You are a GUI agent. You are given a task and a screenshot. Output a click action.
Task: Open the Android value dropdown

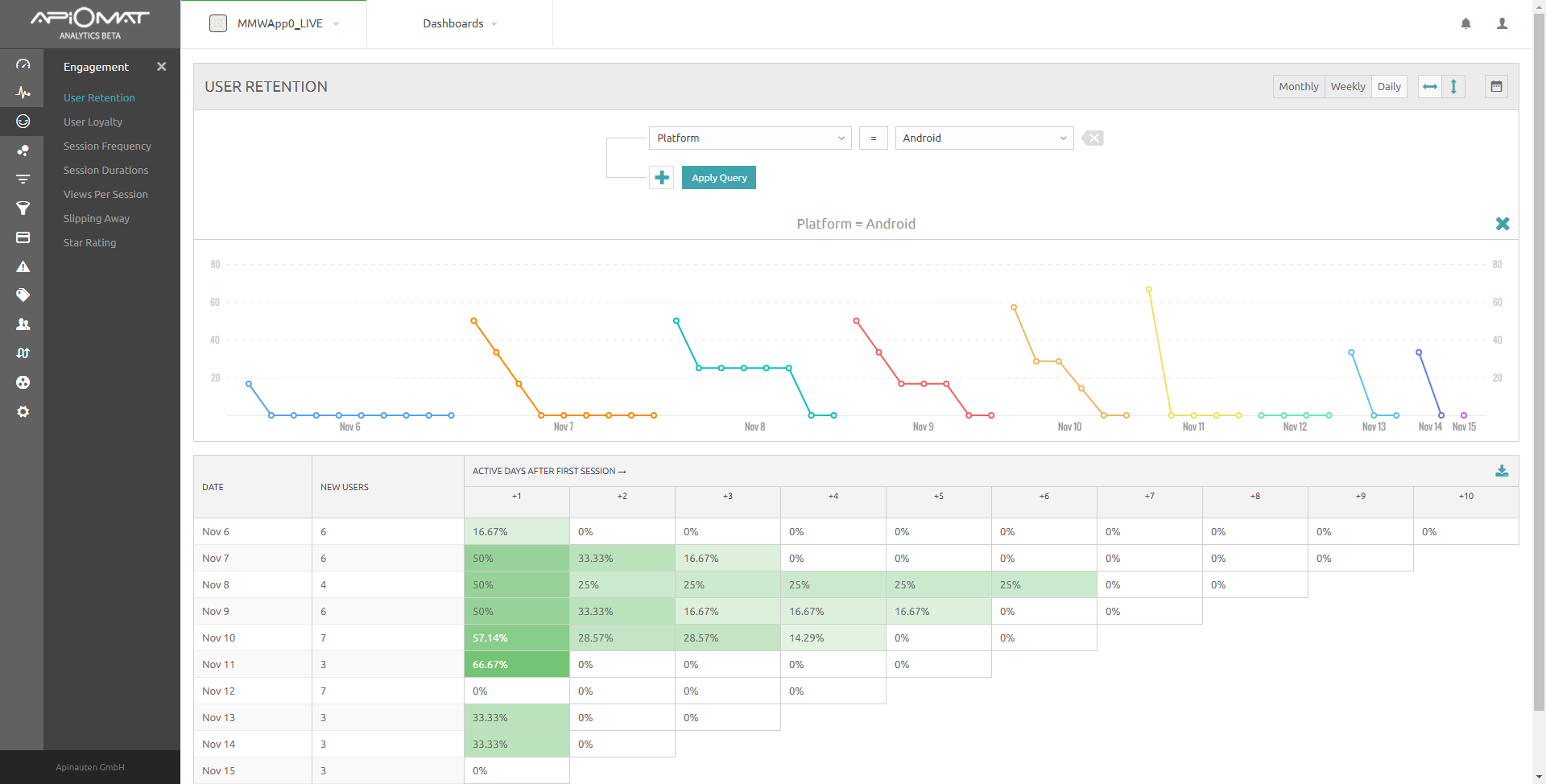pos(983,138)
